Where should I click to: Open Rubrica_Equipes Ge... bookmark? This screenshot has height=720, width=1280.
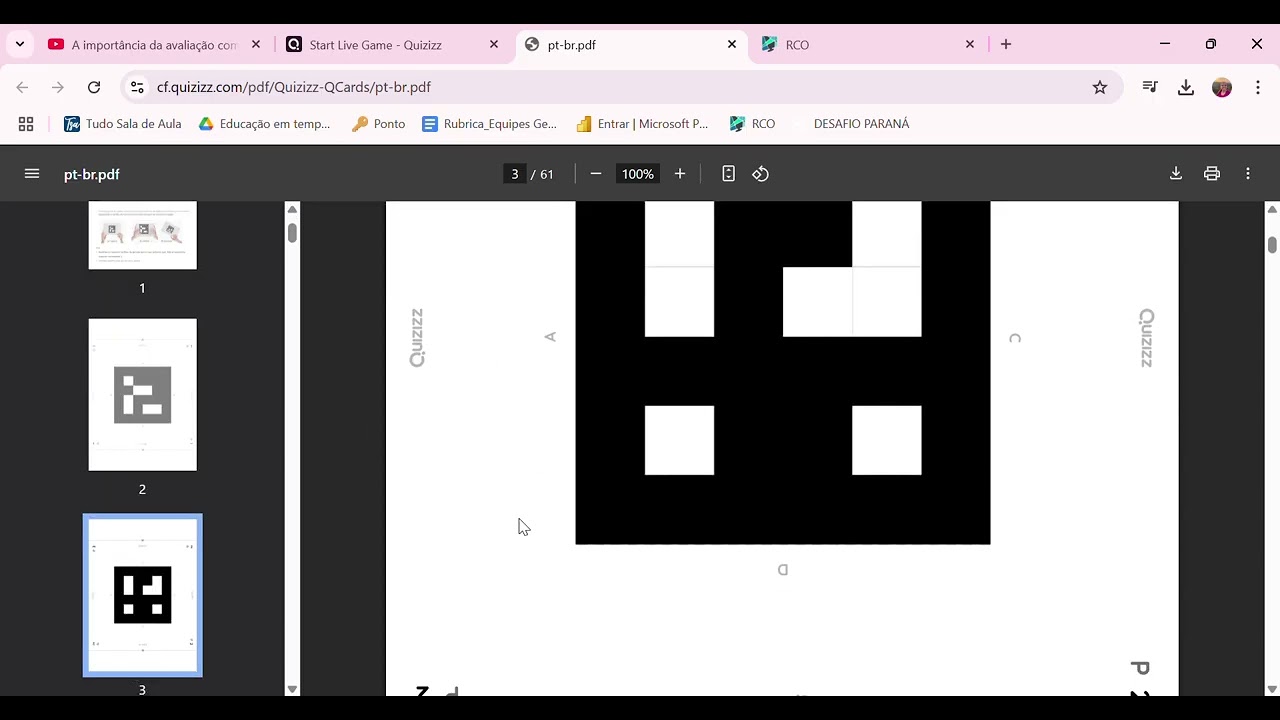(489, 124)
